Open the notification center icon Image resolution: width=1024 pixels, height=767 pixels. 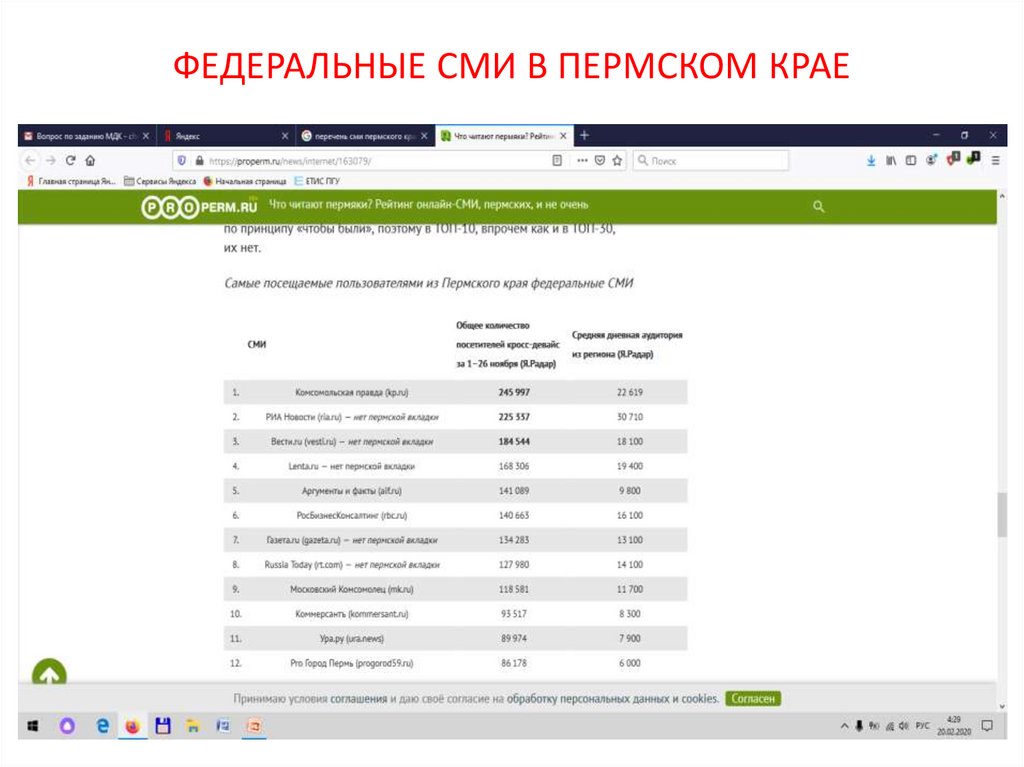[x=987, y=726]
